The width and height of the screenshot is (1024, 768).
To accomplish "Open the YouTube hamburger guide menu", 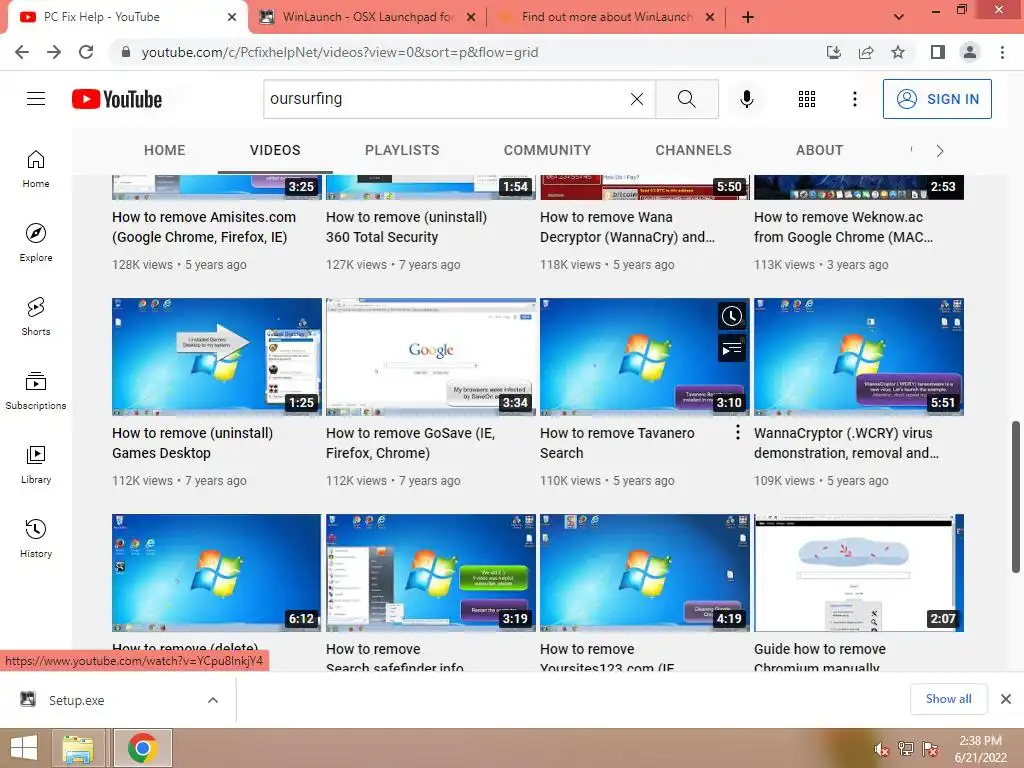I will [36, 99].
